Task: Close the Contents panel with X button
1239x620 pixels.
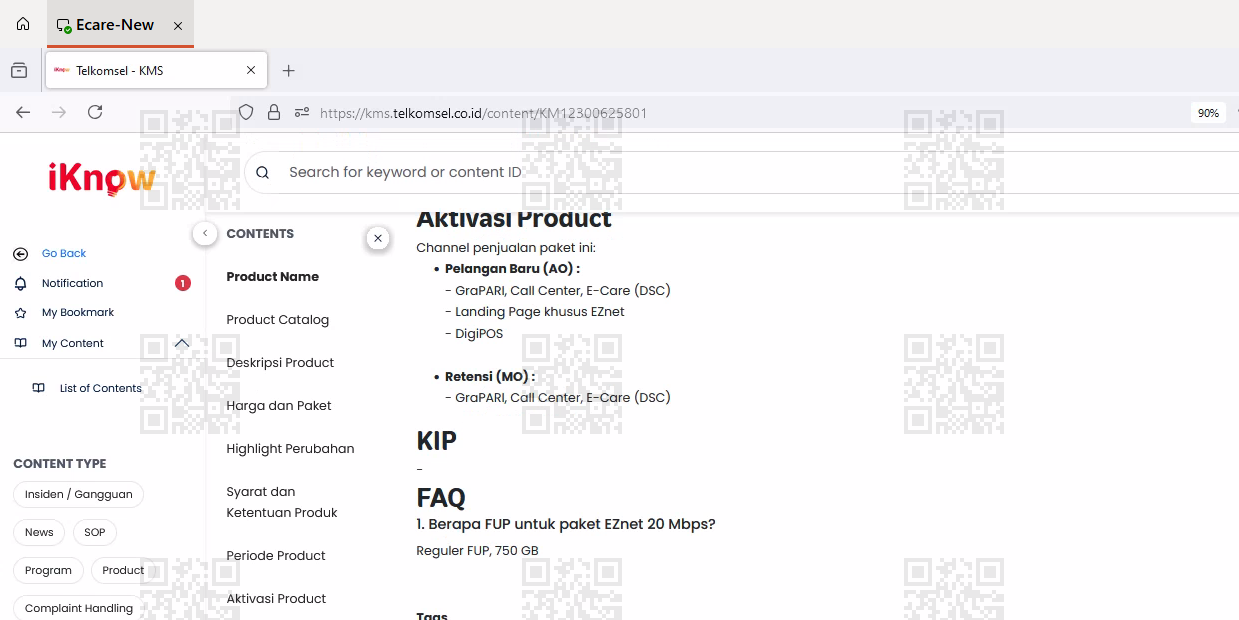Action: [x=378, y=238]
